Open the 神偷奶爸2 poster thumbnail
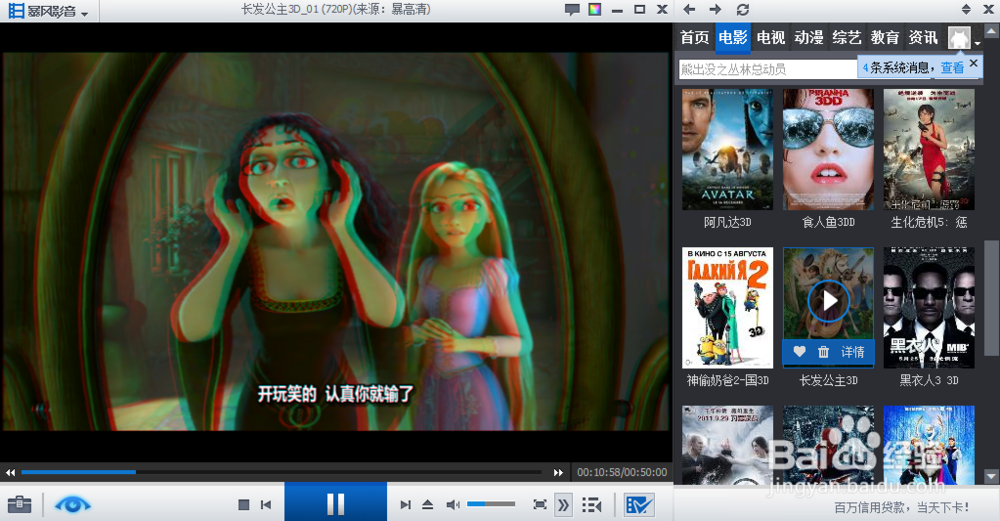Screen dimensions: 1000x521 point(727,307)
